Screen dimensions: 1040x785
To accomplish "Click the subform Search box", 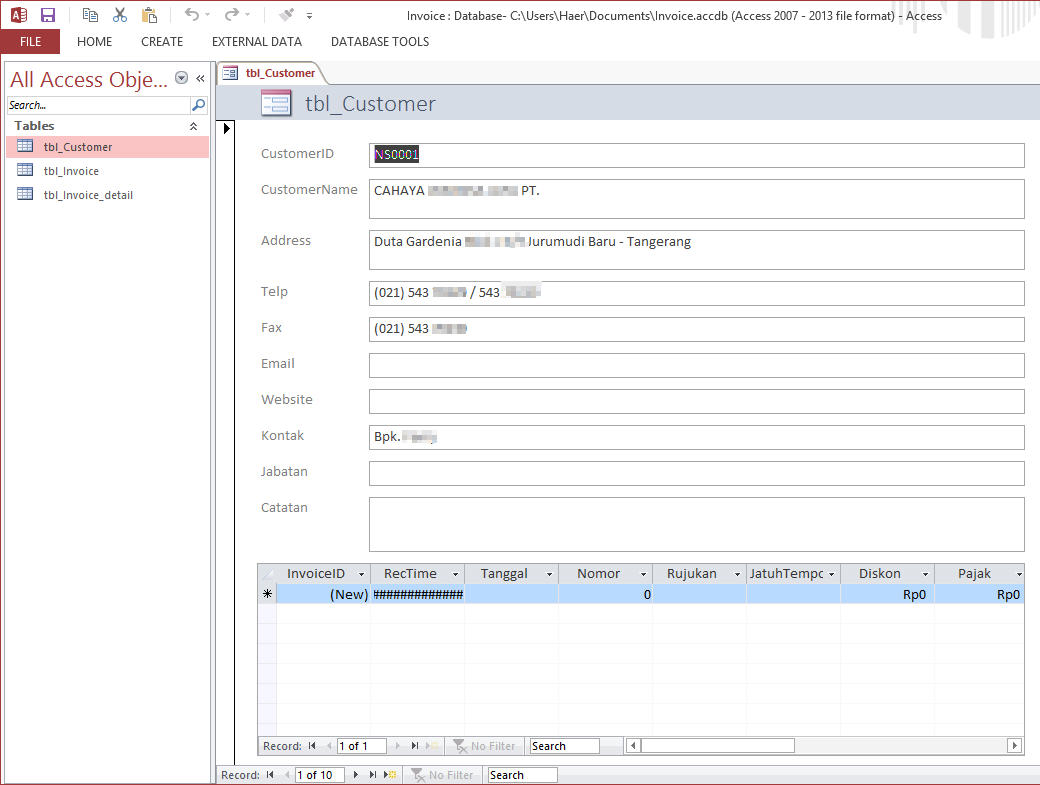I will 564,746.
